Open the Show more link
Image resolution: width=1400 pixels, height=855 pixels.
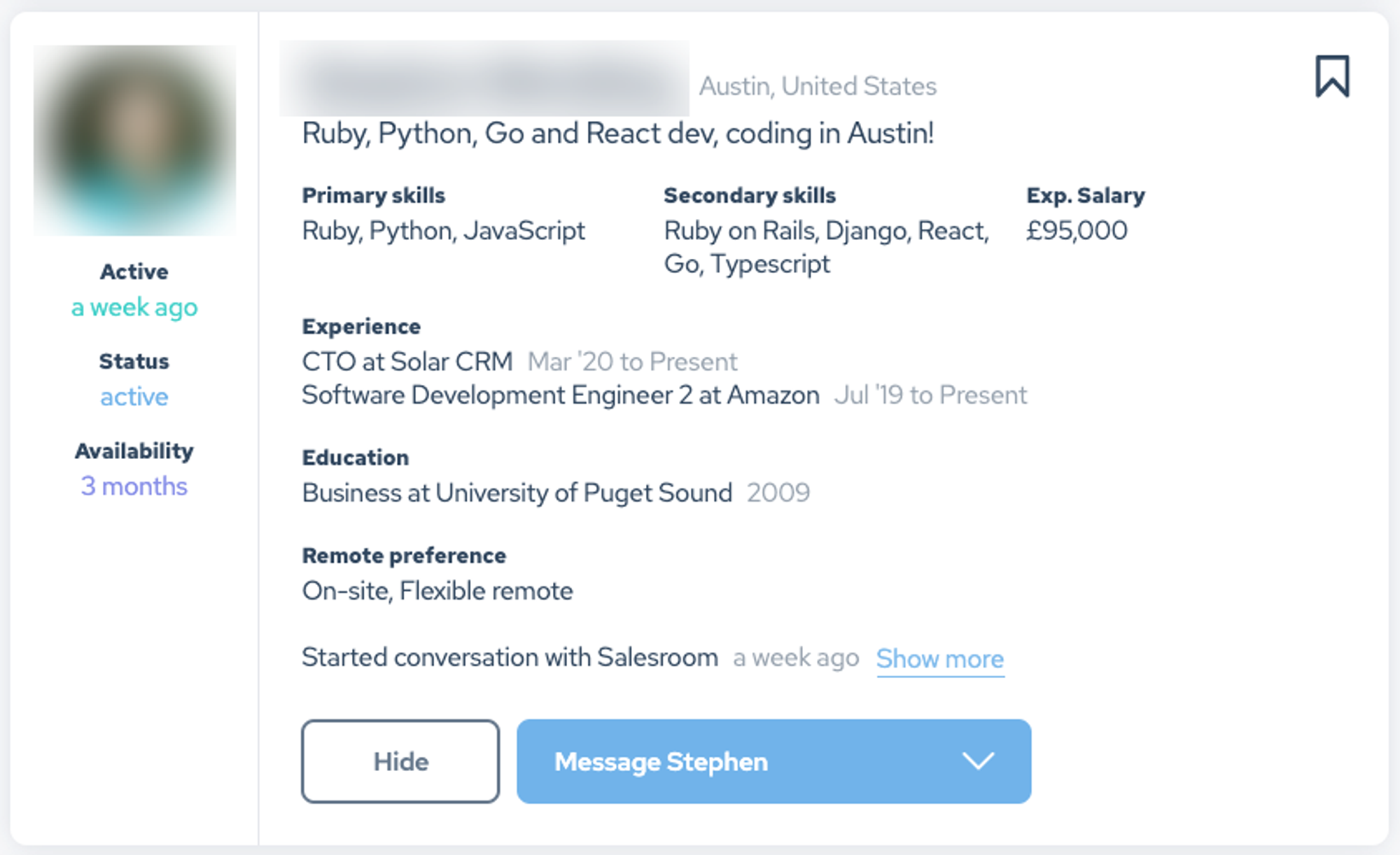tap(940, 658)
